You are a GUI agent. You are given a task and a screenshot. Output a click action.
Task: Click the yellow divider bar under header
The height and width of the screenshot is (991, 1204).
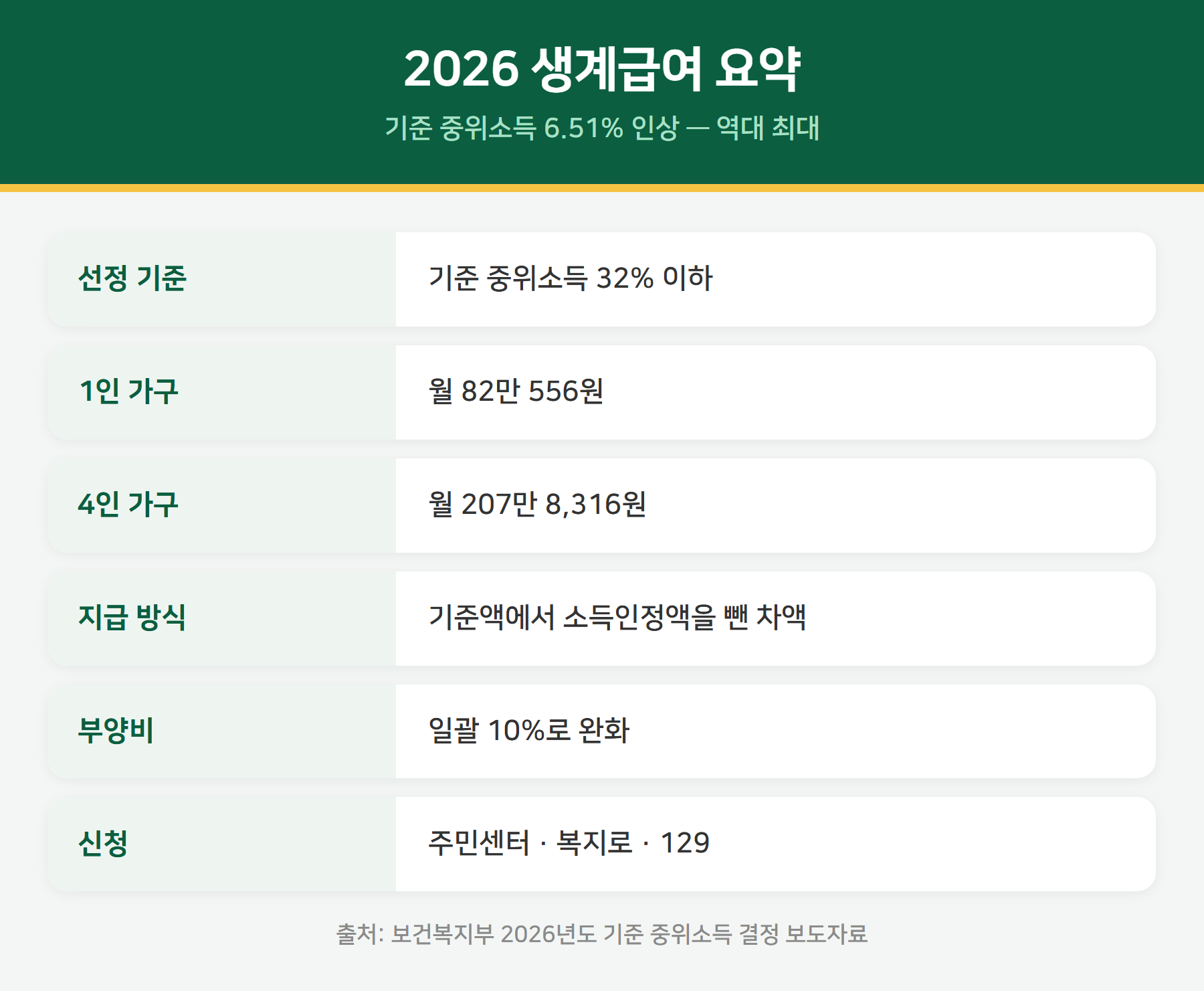point(602,188)
